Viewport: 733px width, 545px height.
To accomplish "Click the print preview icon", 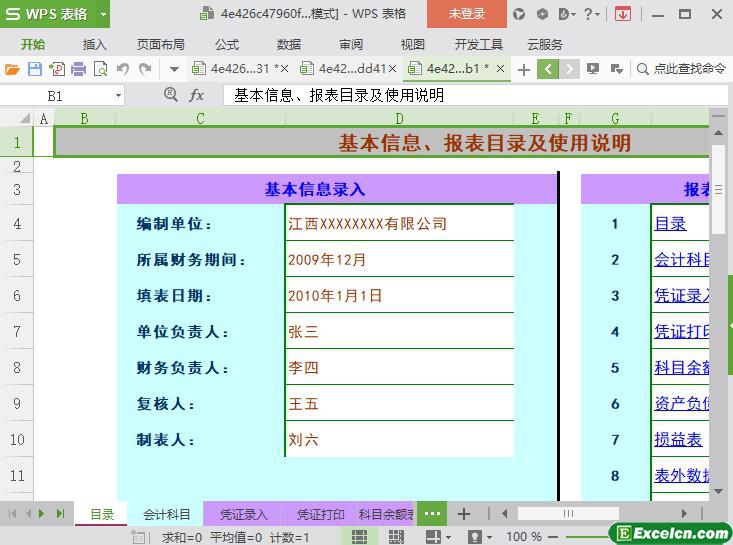I will [100, 69].
